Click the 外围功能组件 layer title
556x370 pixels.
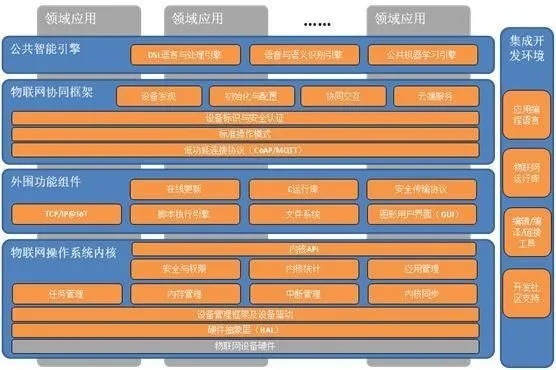click(x=45, y=182)
